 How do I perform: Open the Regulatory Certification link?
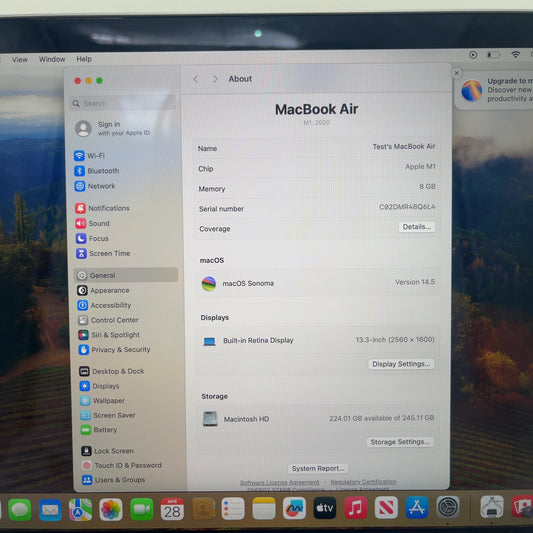pyautogui.click(x=363, y=482)
